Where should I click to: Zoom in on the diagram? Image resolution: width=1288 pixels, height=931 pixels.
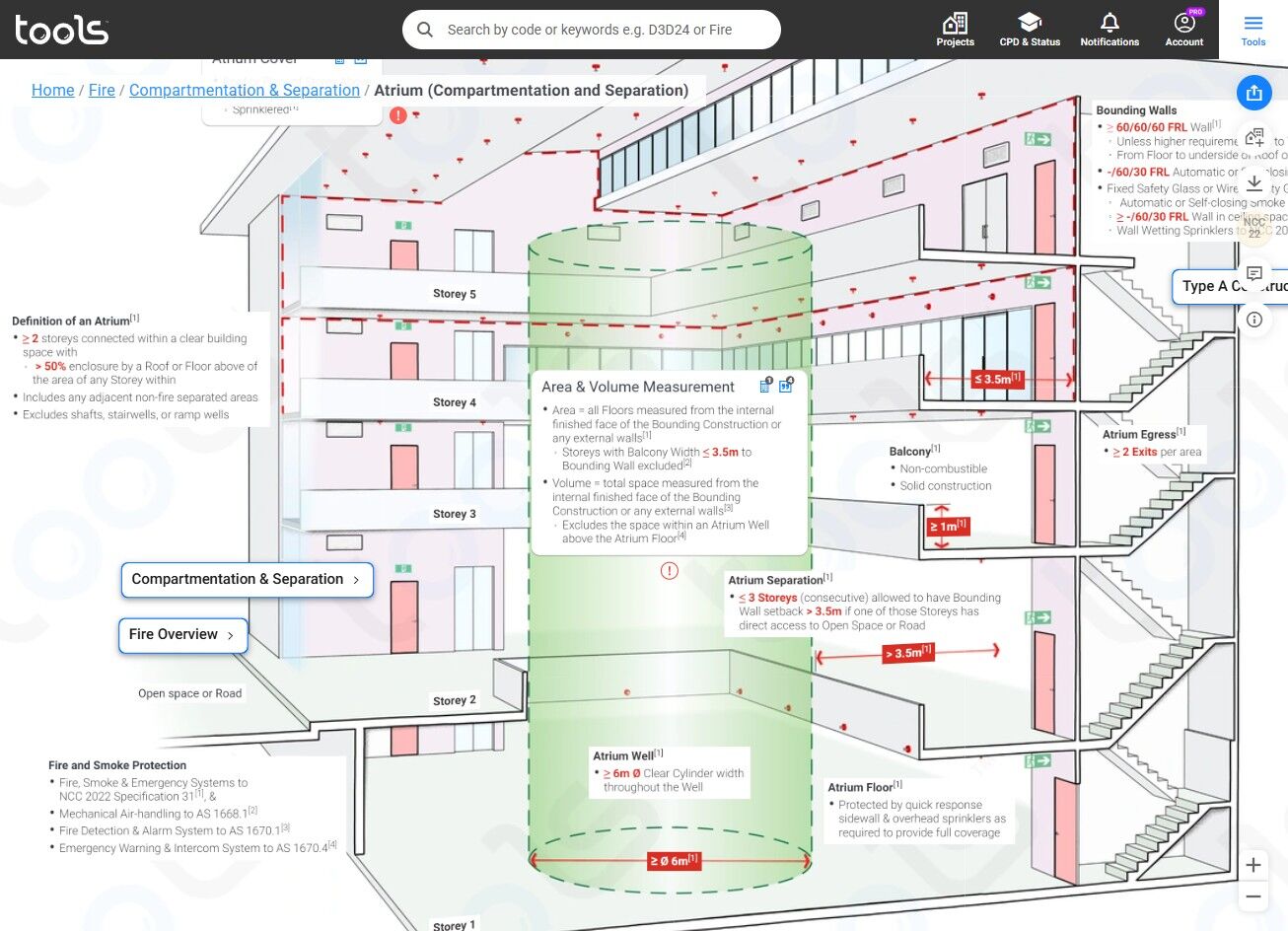click(x=1253, y=865)
